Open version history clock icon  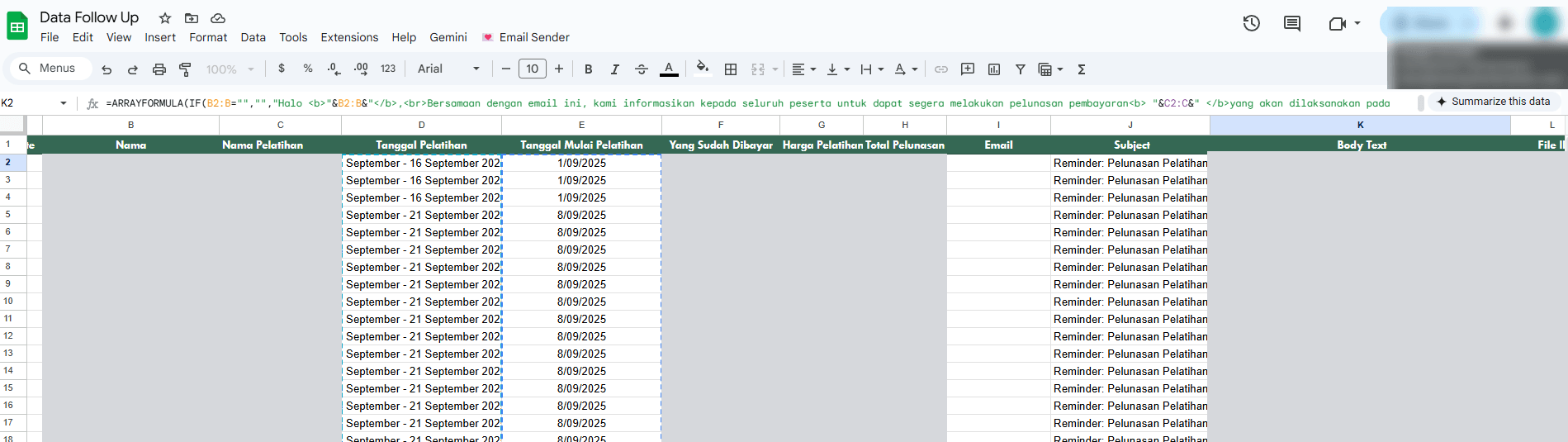click(x=1252, y=23)
